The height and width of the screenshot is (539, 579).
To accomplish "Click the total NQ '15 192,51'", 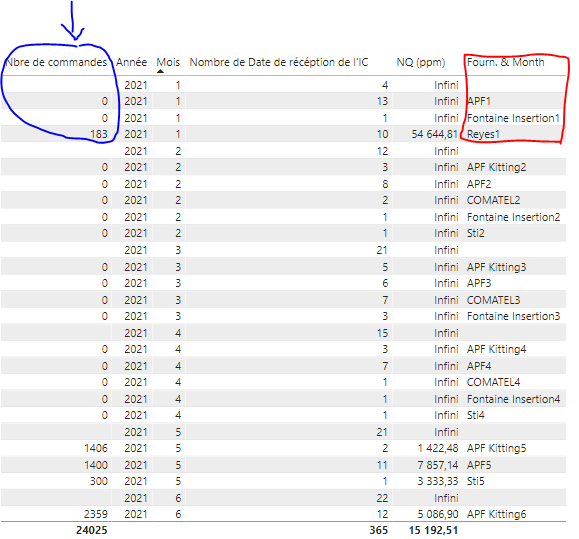I will [x=434, y=531].
